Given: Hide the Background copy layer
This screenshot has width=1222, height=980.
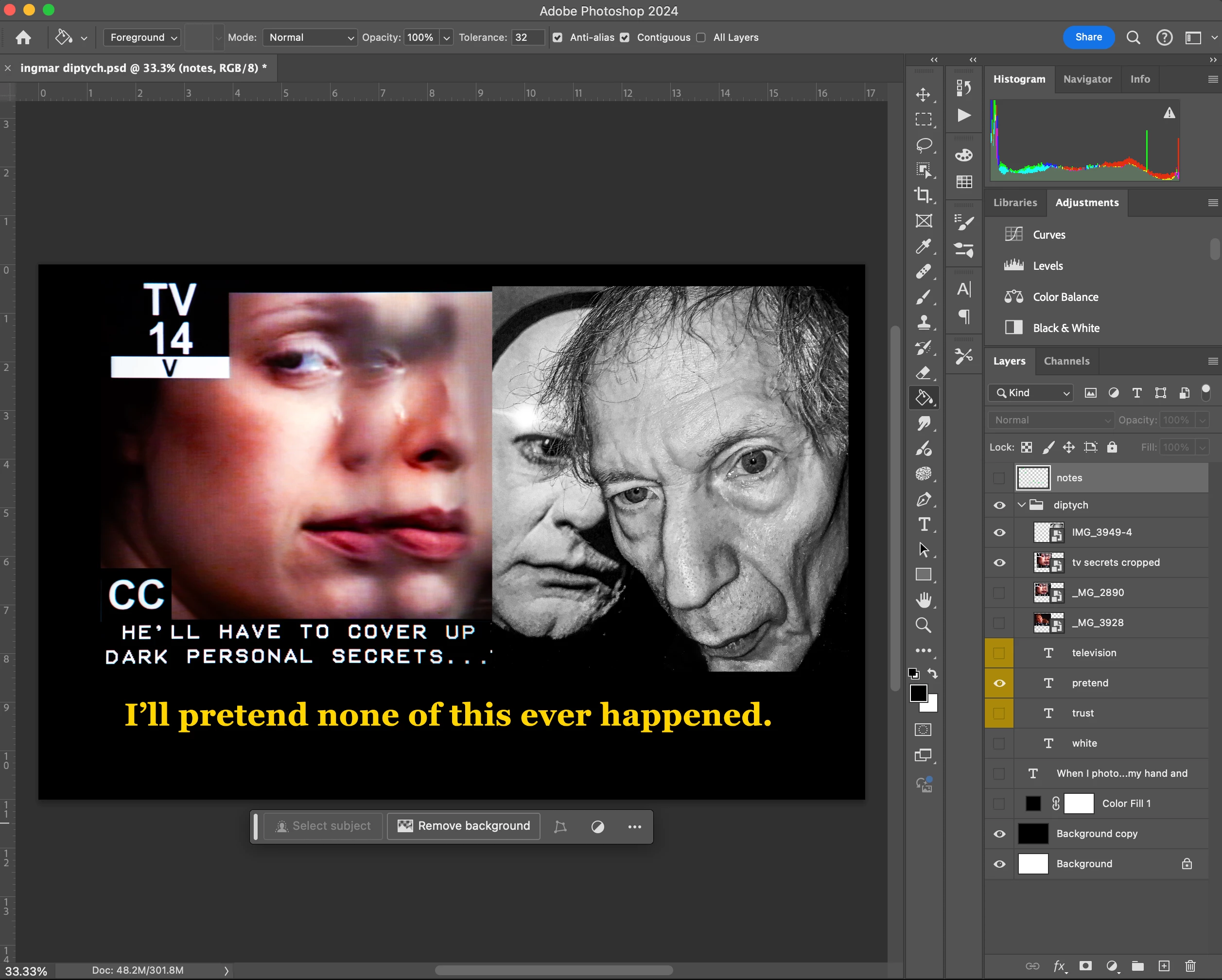Looking at the screenshot, I should pyautogui.click(x=999, y=834).
